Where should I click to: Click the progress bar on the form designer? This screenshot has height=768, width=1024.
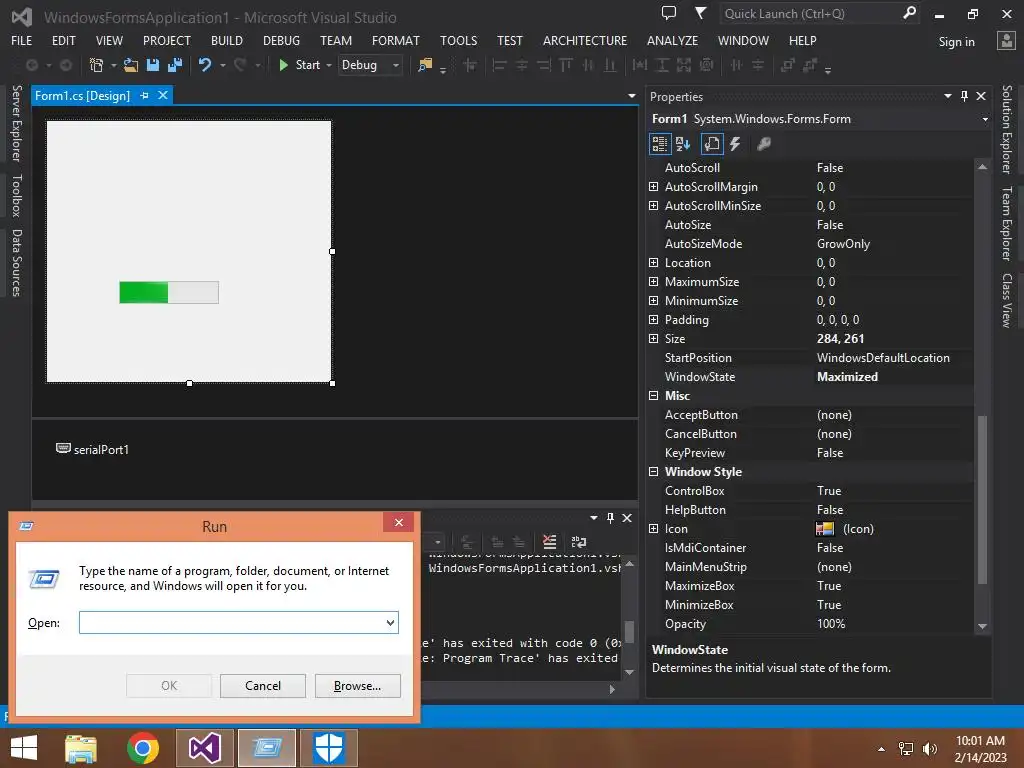coord(169,293)
